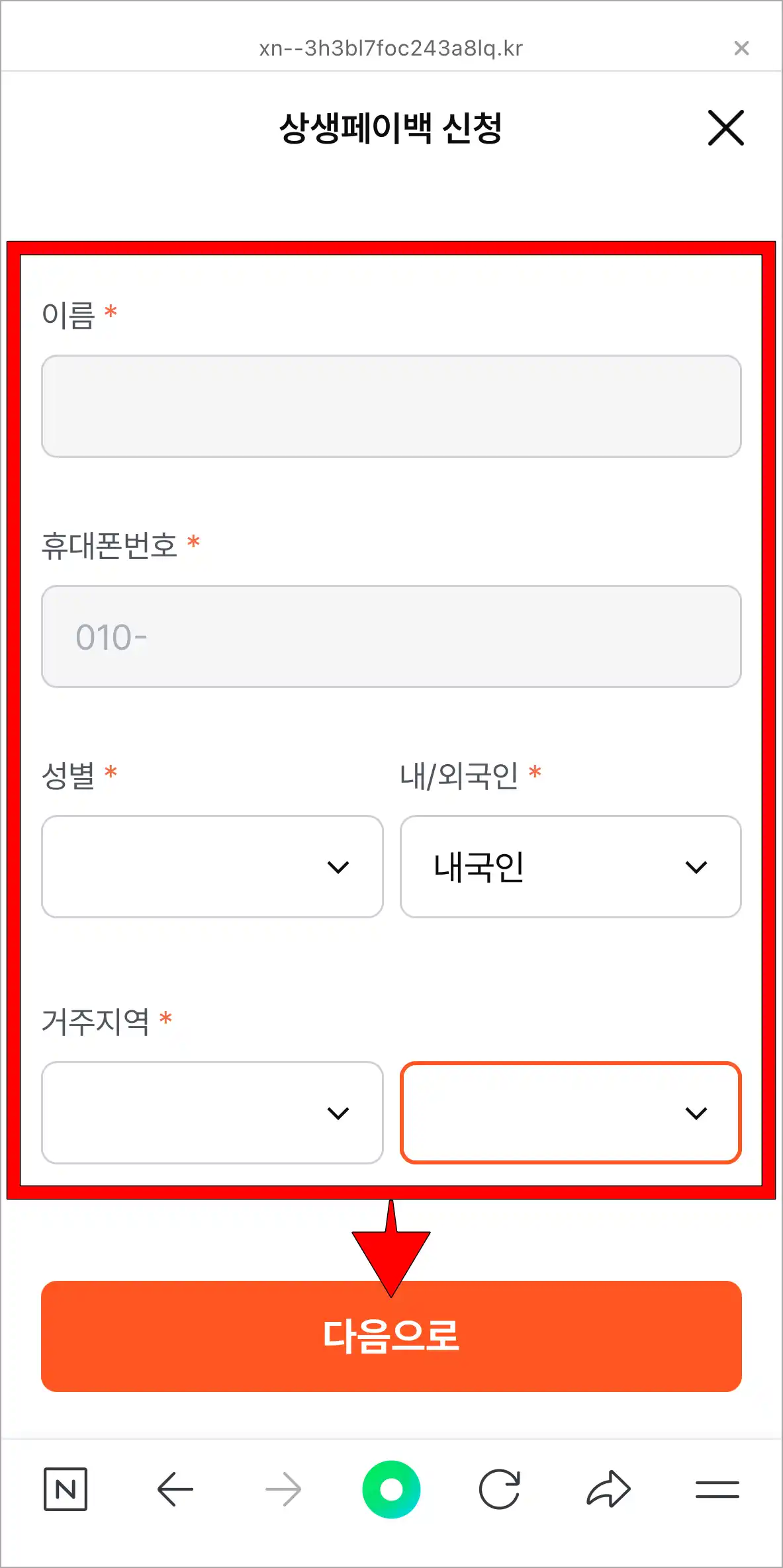Screen dimensions: 783x1568
Task: Click the chevron in the left 거주지역 box
Action: 340,1113
